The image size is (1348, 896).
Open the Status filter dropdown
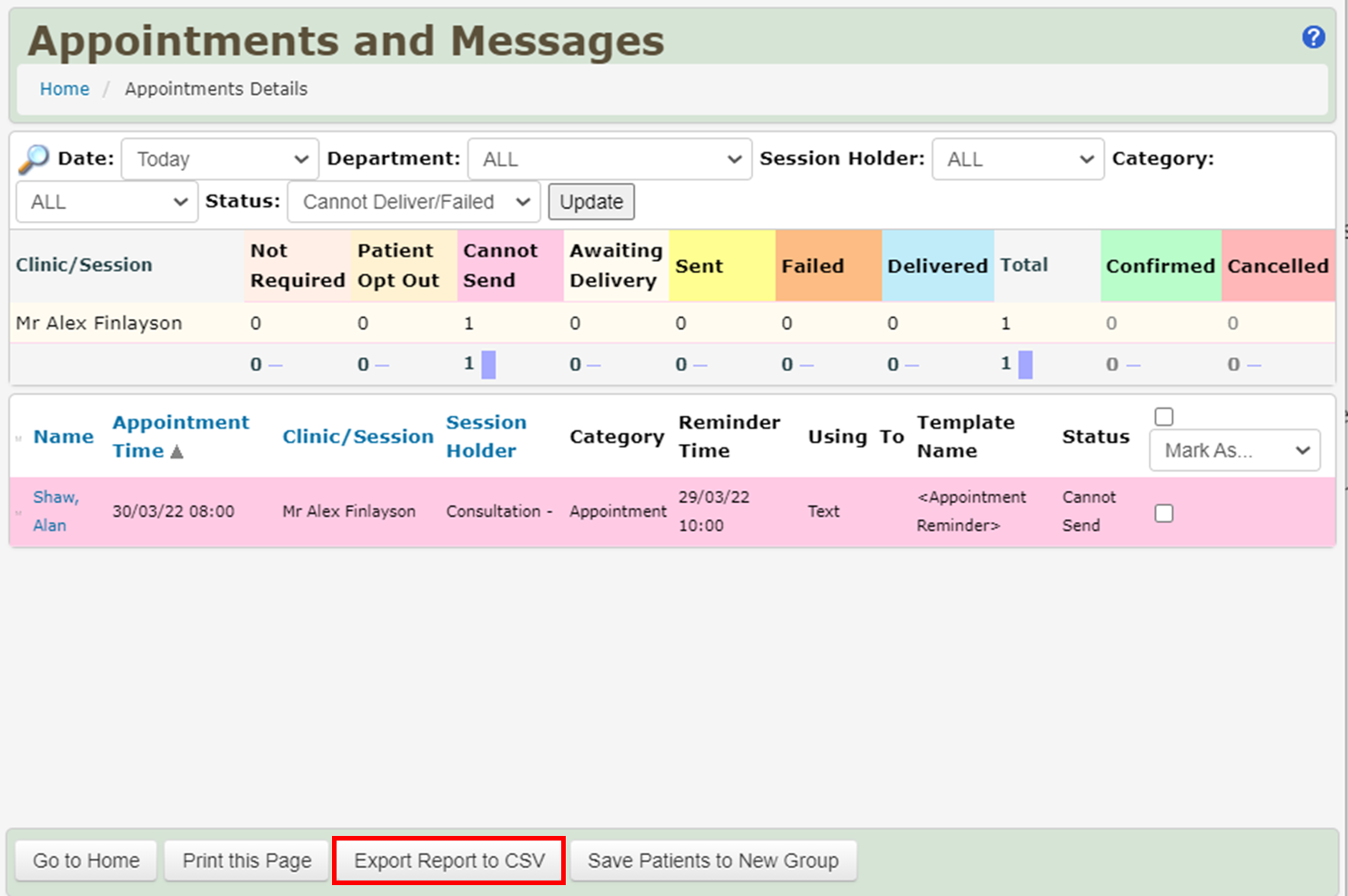[414, 202]
